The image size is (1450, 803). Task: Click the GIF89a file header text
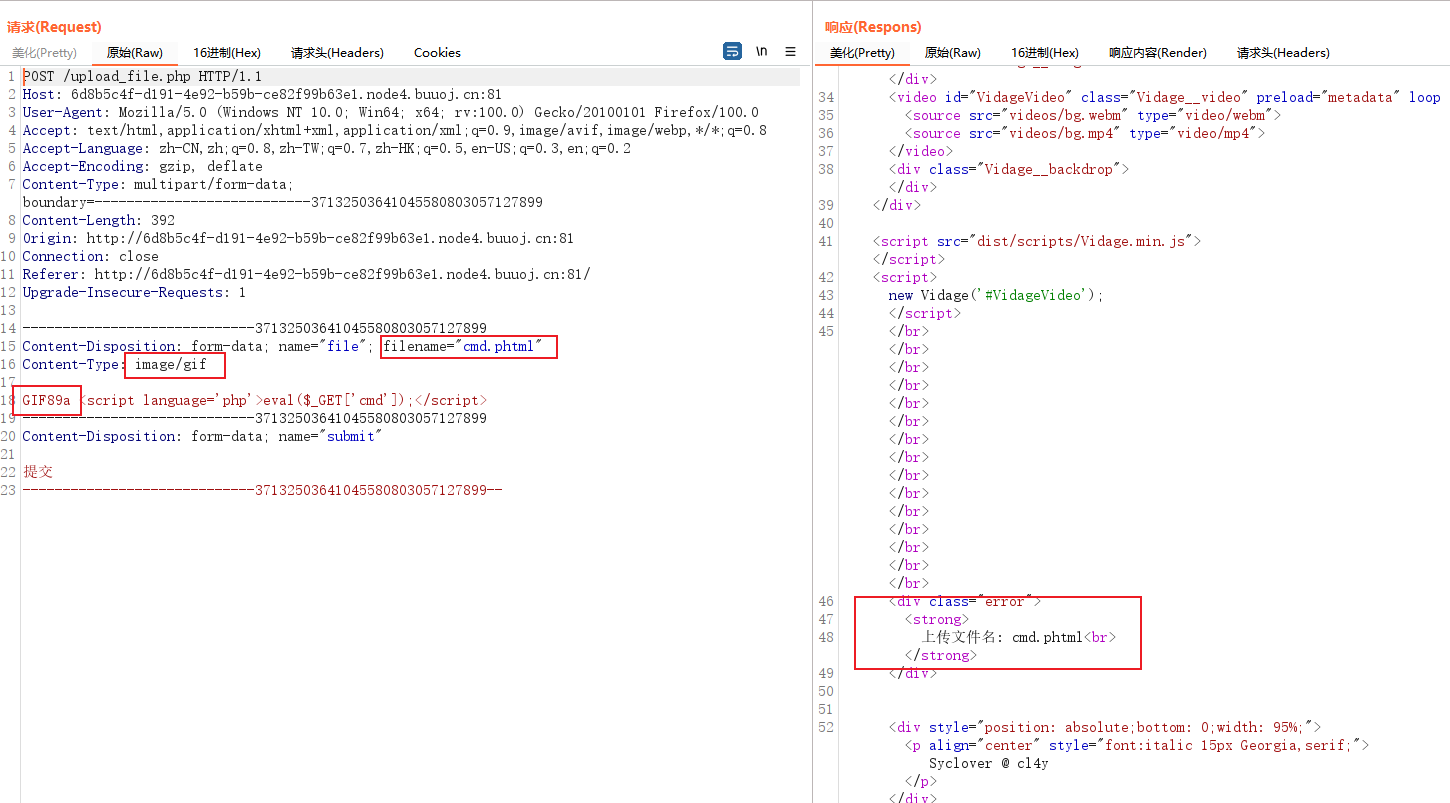point(46,401)
